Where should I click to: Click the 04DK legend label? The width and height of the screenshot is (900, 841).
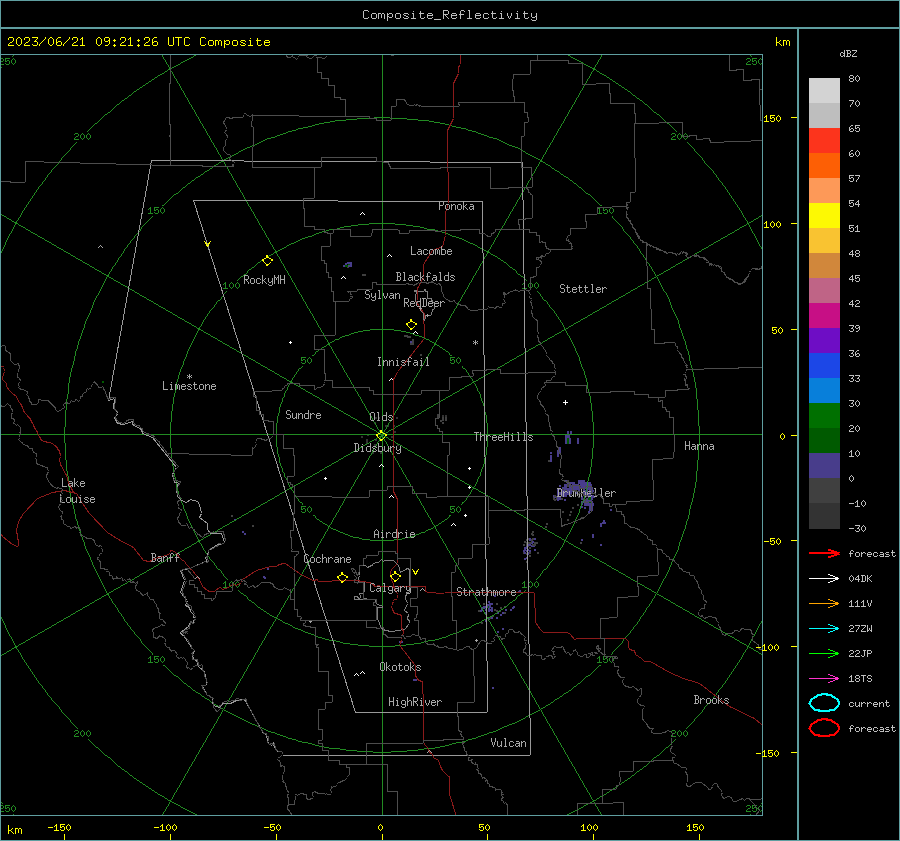[860, 579]
